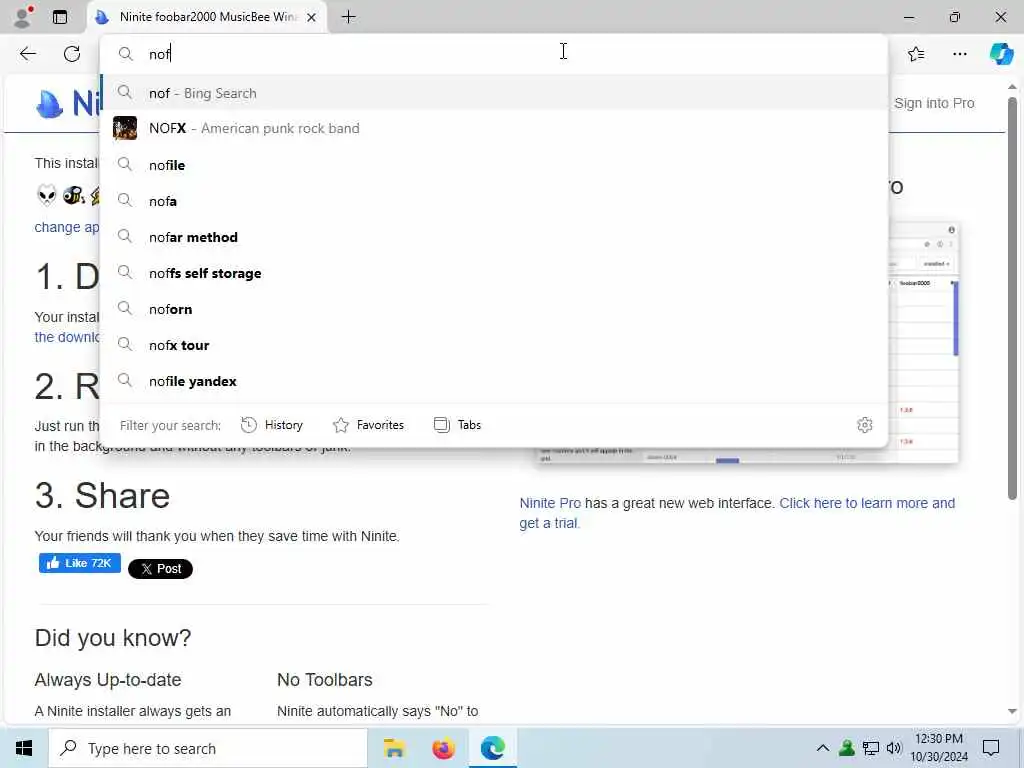1024x768 pixels.
Task: Filter search by Tabs
Action: click(x=457, y=425)
